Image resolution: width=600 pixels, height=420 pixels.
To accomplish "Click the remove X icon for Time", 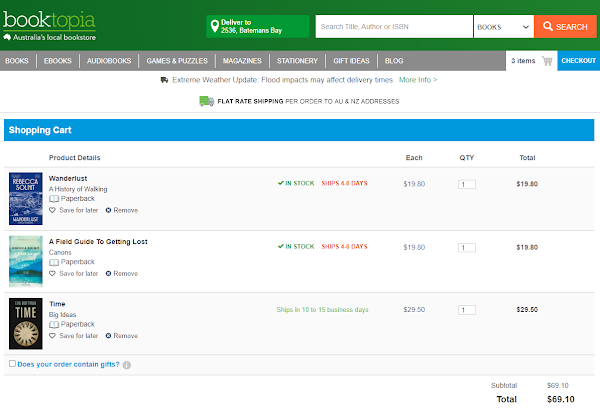I will click(108, 335).
